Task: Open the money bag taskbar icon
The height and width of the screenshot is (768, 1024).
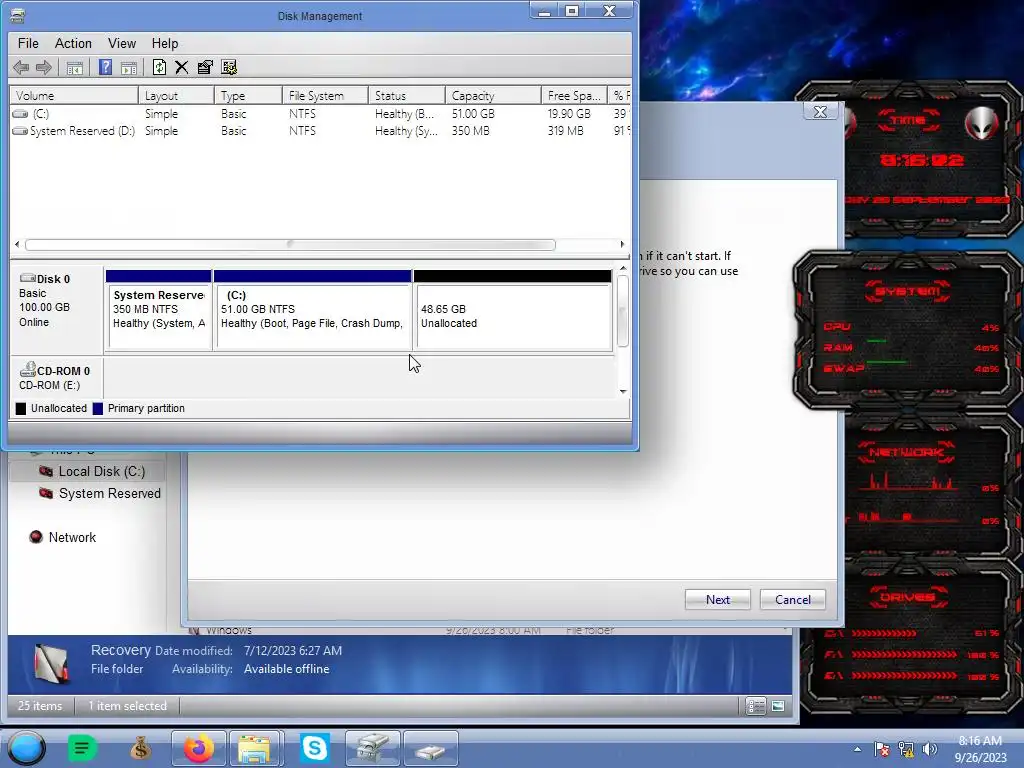Action: pyautogui.click(x=140, y=748)
